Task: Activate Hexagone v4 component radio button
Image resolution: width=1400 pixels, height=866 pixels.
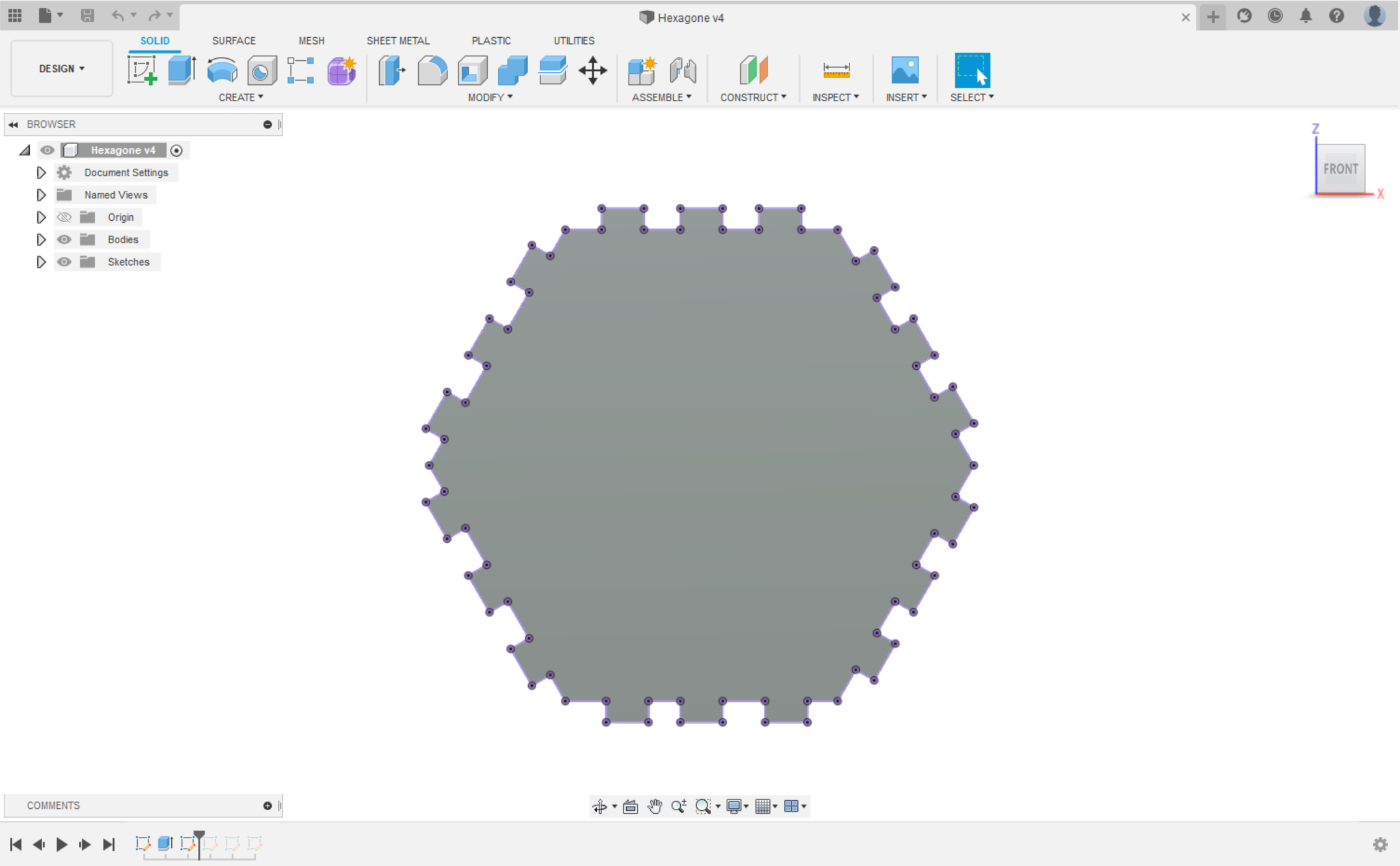Action: pyautogui.click(x=176, y=150)
